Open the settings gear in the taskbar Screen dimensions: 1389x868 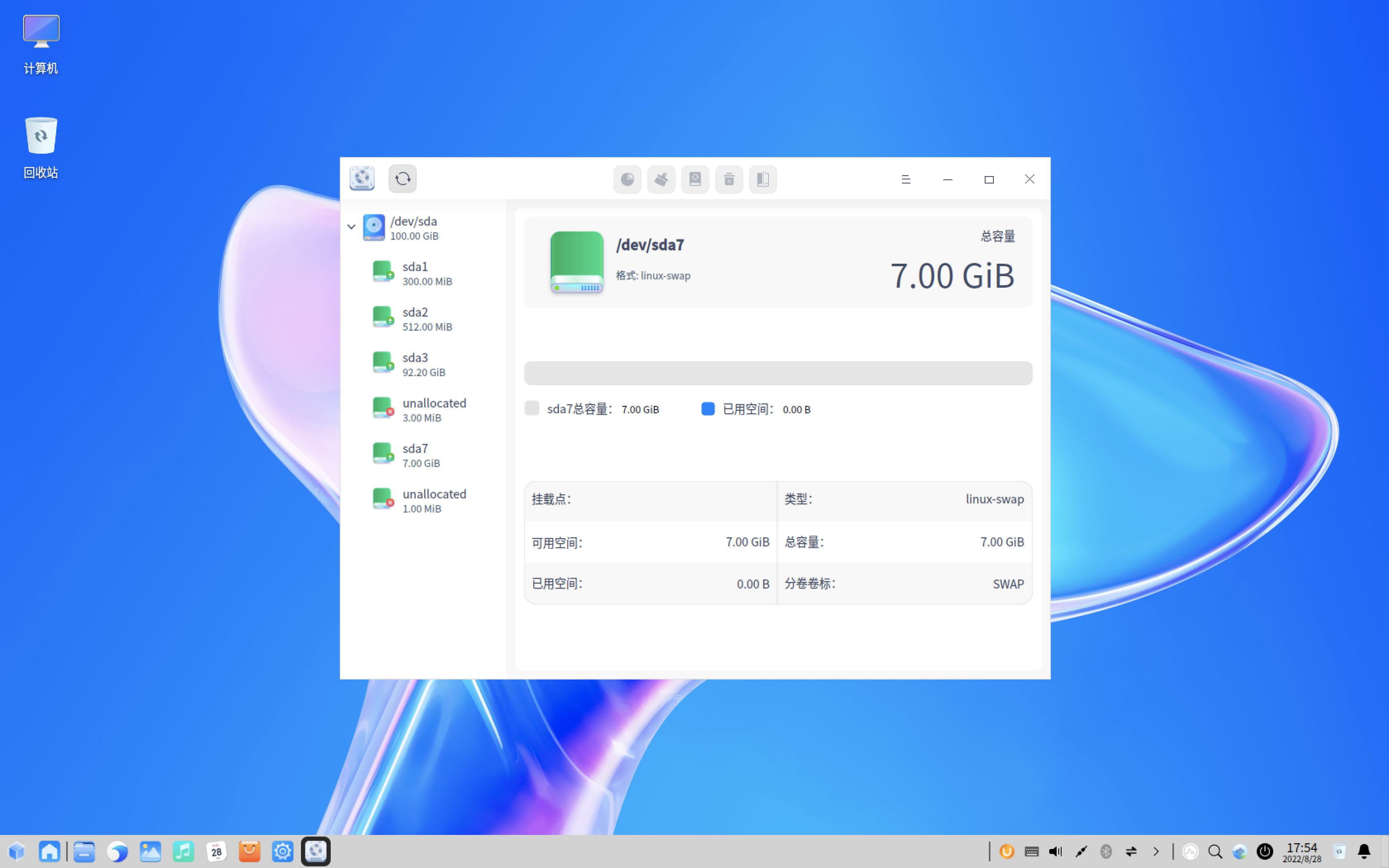282,851
